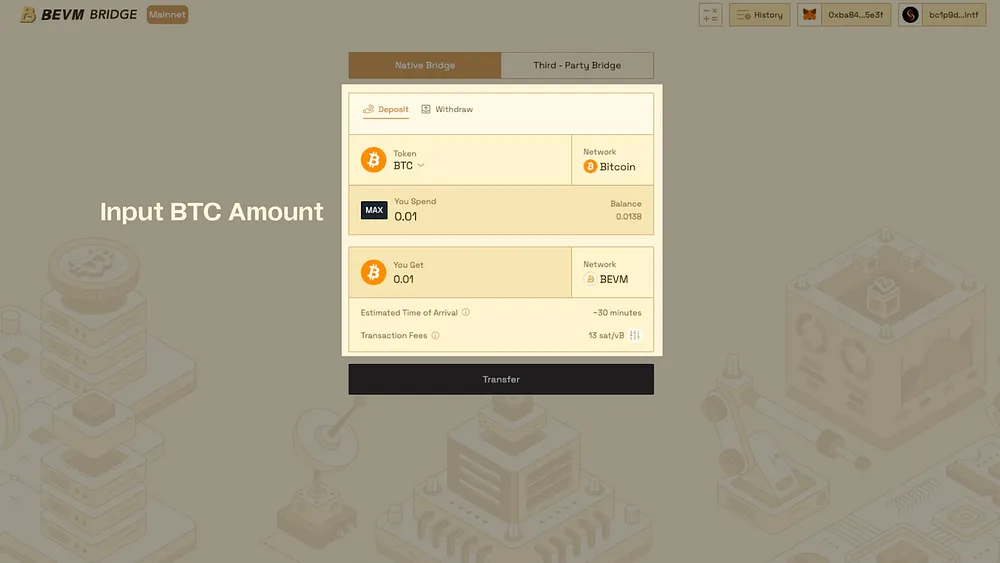1000x563 pixels.
Task: Expand the BTC token dropdown
Action: (x=420, y=166)
